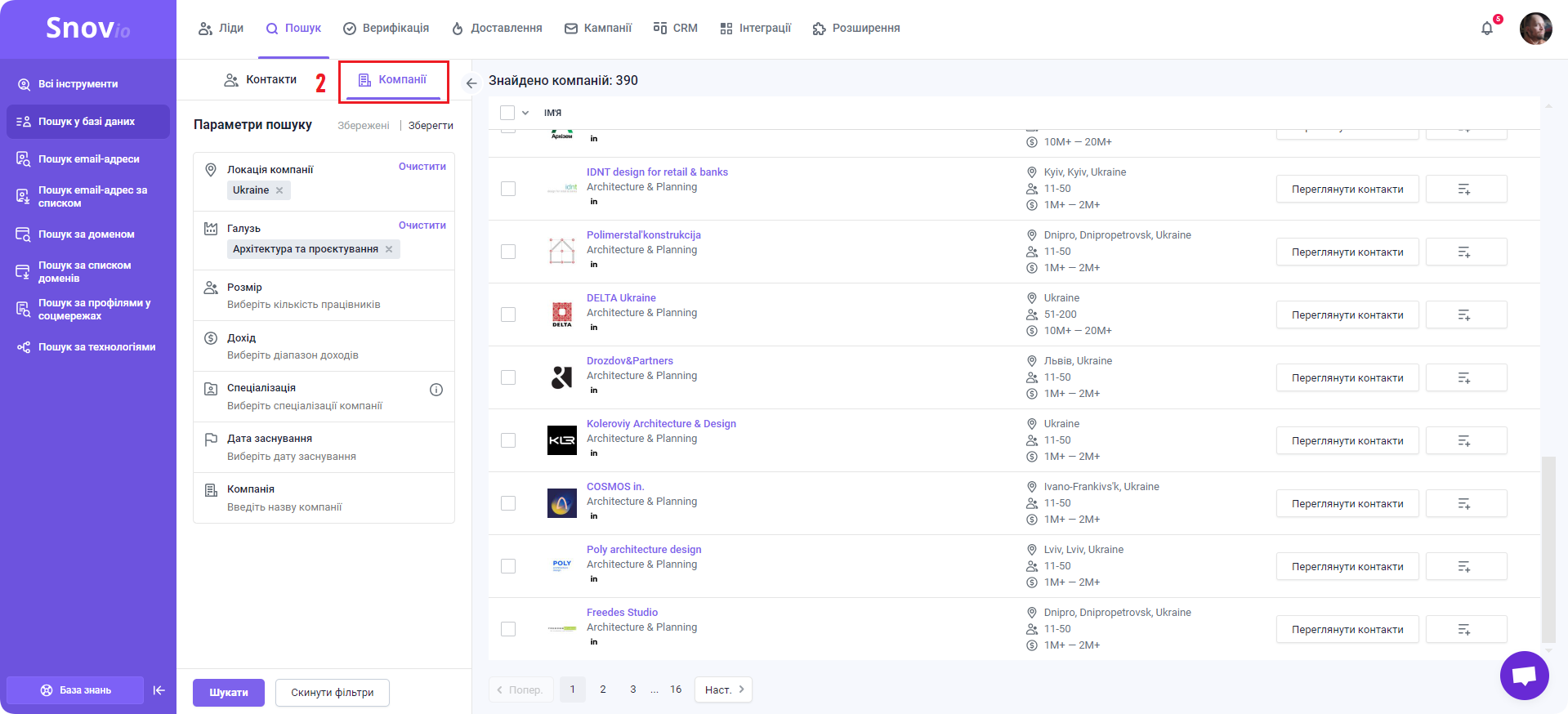Click KLR logo of Koleroviy Architecture

[x=562, y=440]
